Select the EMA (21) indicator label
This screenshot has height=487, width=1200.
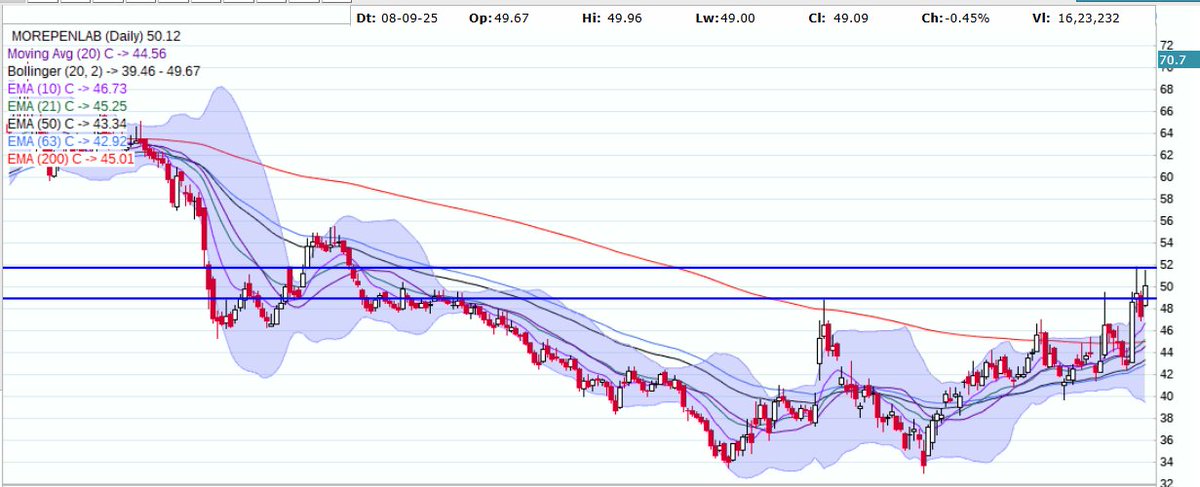(67, 105)
